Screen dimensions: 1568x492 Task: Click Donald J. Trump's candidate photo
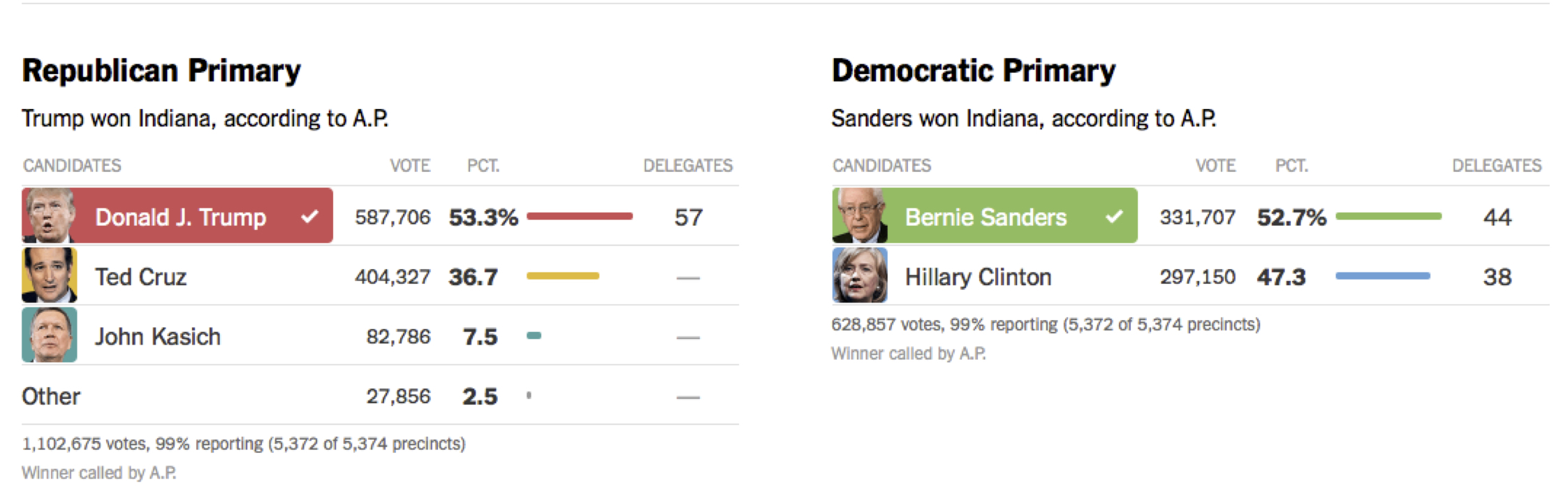(49, 215)
